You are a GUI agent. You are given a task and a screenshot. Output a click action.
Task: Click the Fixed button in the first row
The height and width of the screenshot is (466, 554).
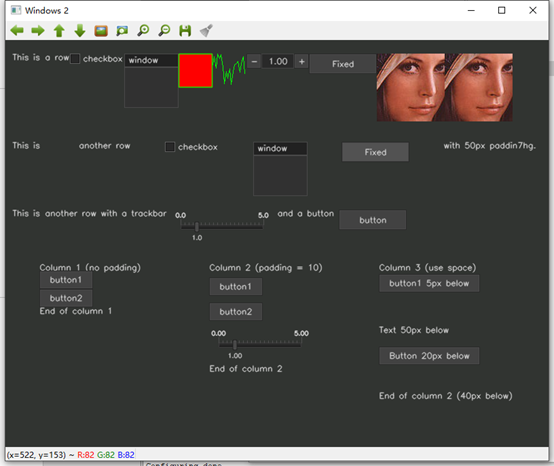[343, 64]
